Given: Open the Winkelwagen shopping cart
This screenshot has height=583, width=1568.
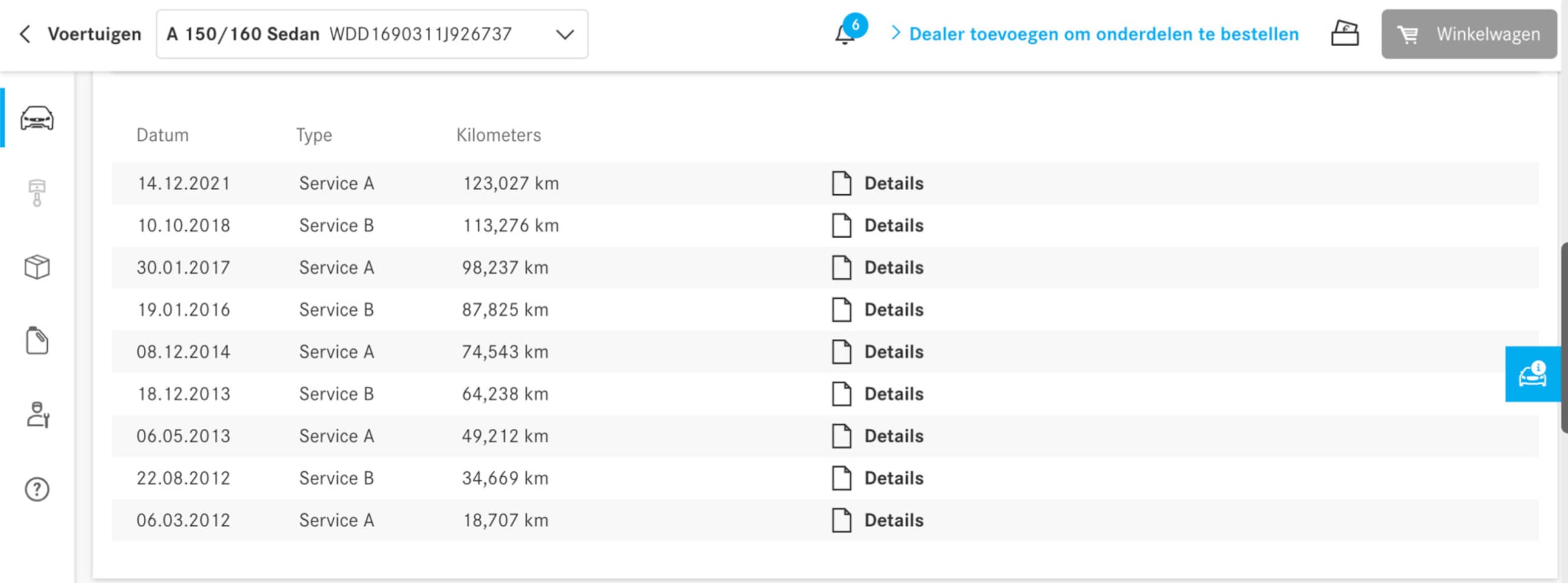Looking at the screenshot, I should (x=1468, y=34).
